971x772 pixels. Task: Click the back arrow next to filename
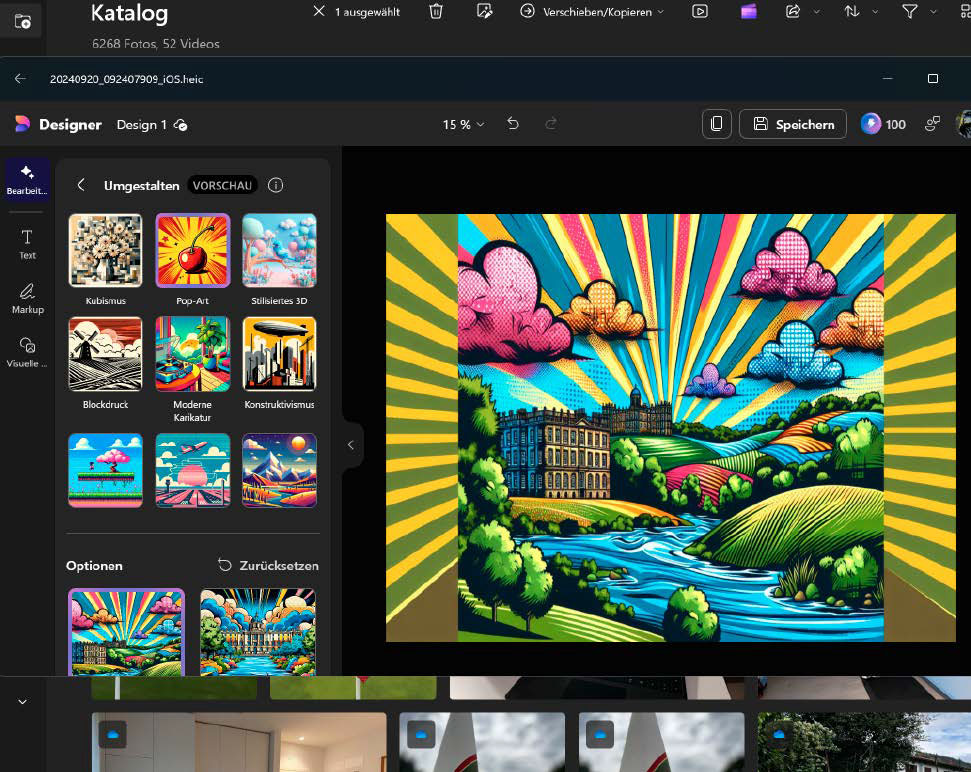(x=20, y=78)
